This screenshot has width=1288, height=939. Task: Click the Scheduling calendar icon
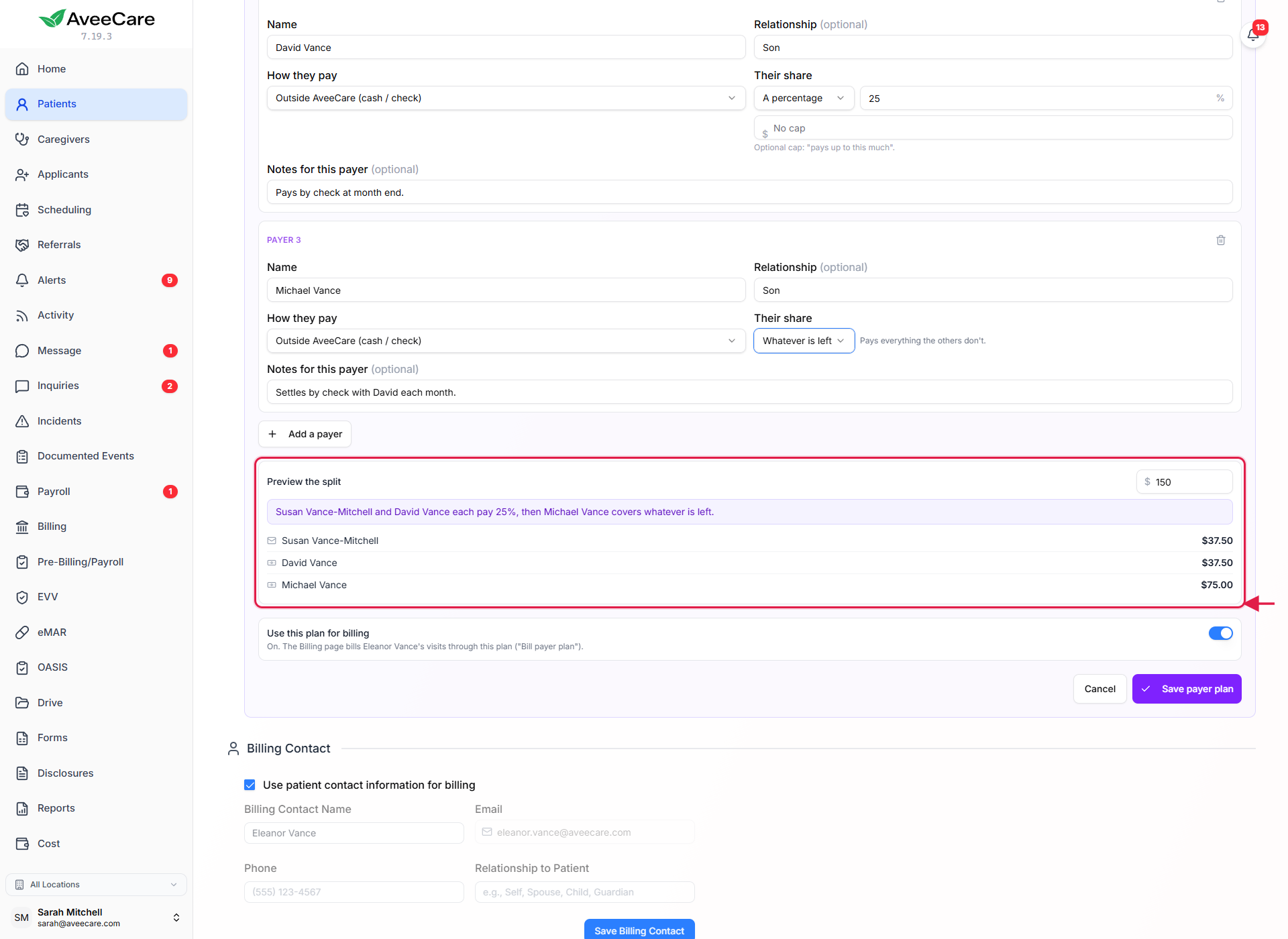pos(22,210)
